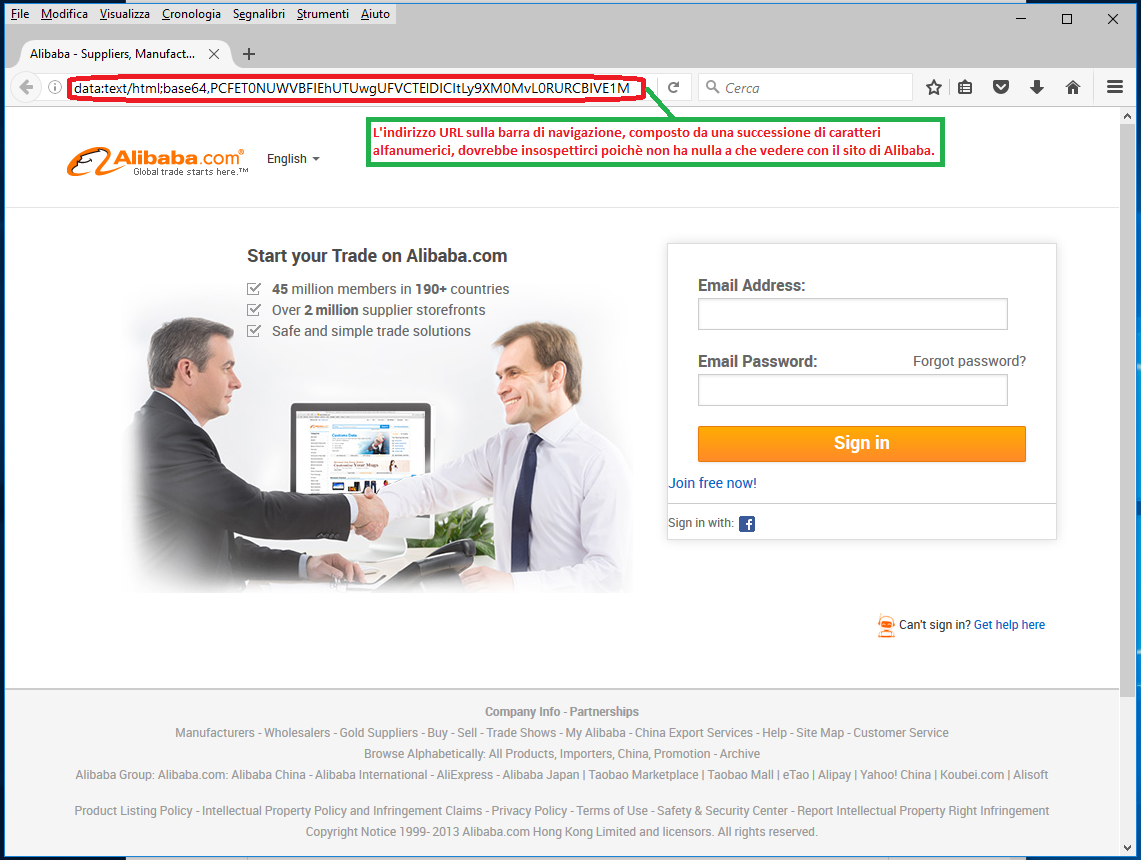This screenshot has height=860, width=1141.
Task: Sign in with Facebook icon
Action: point(747,524)
